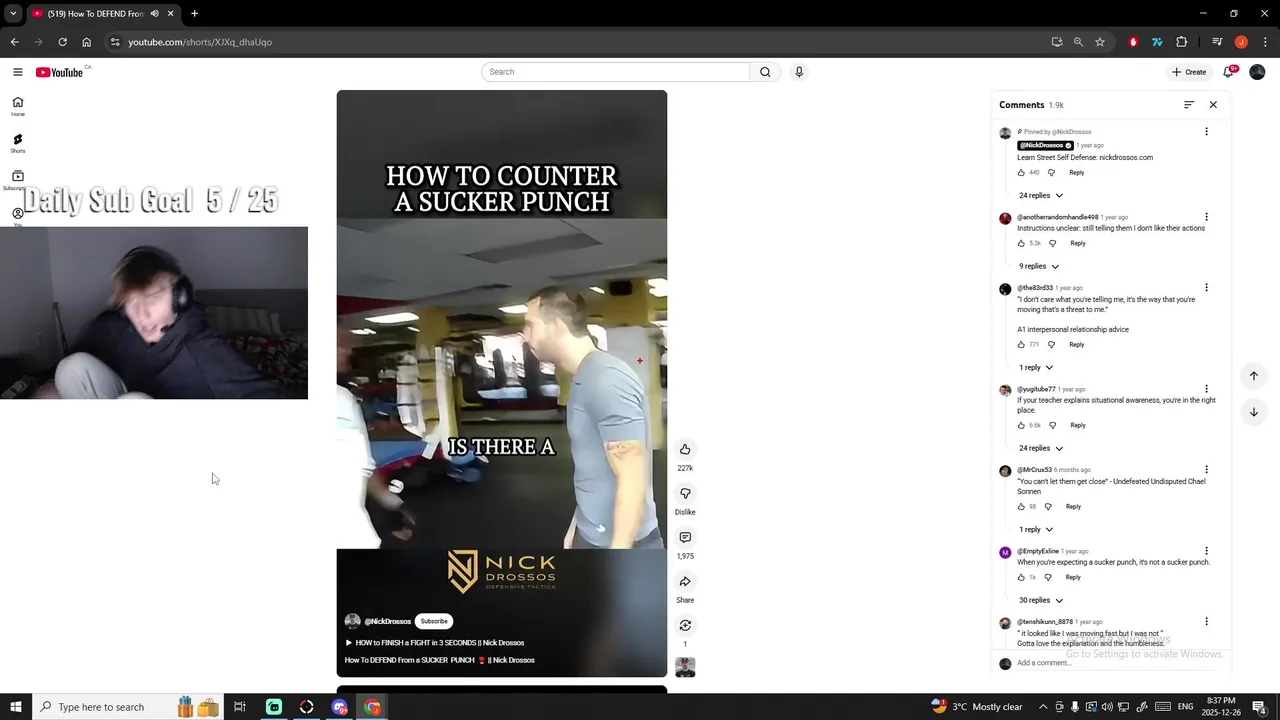1280x720 pixels.
Task: Expand 24 replies under pinned comment
Action: pyautogui.click(x=1041, y=196)
